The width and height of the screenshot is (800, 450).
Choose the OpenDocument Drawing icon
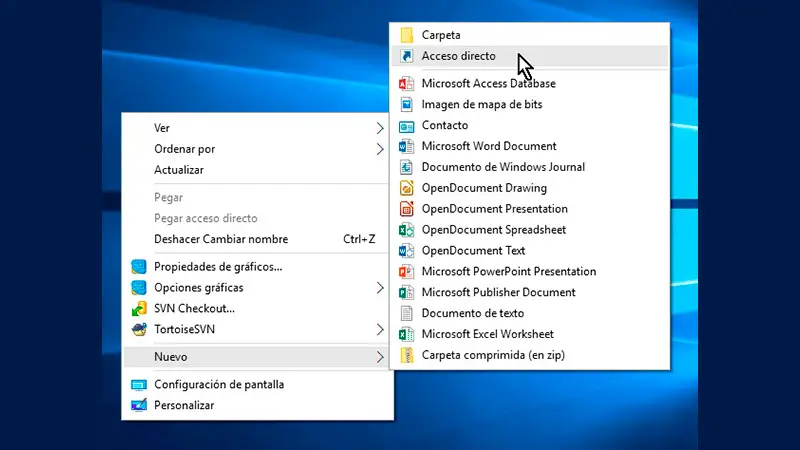tap(407, 188)
